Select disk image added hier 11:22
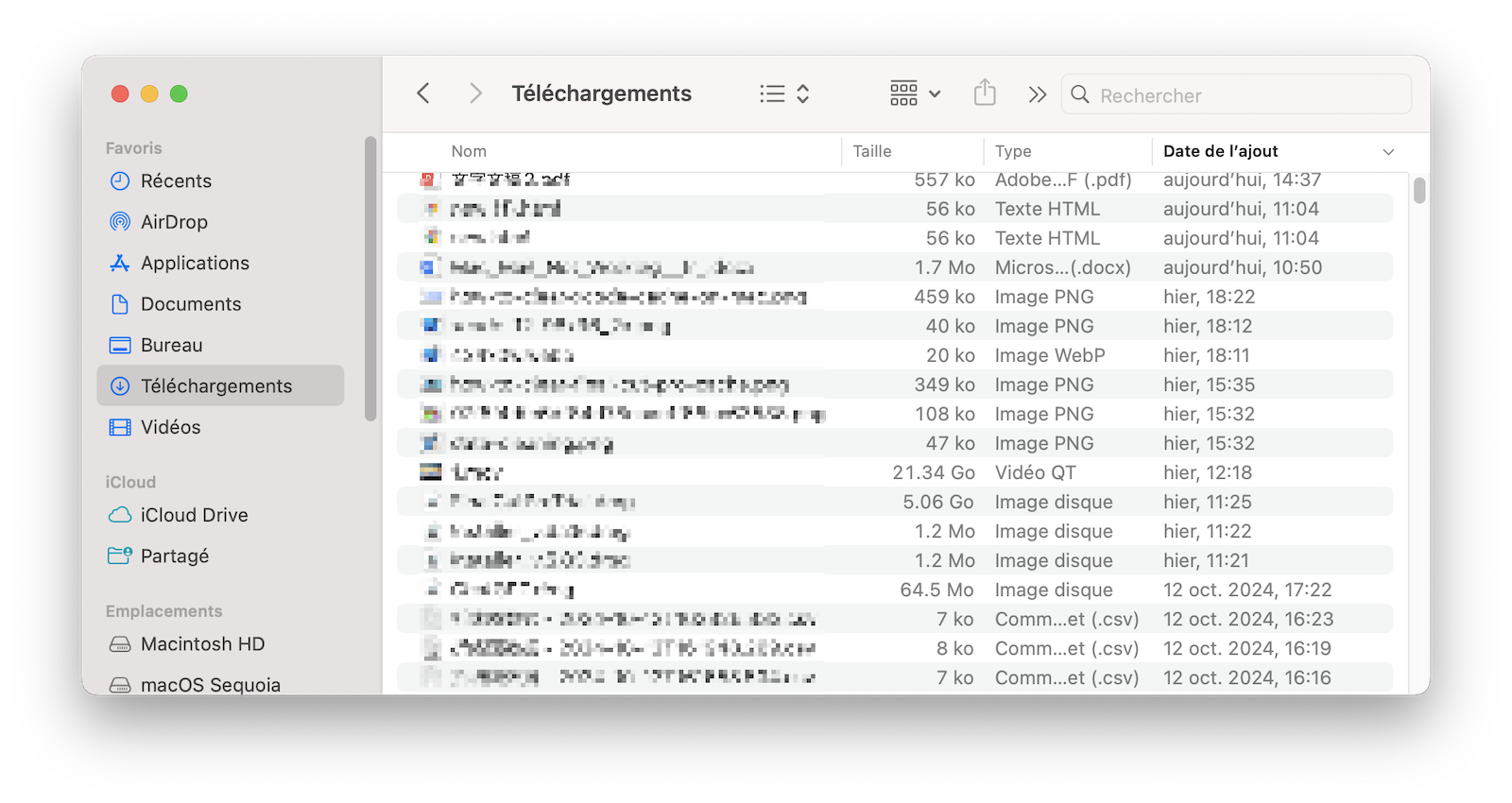This screenshot has height=803, width=1512. click(x=894, y=531)
